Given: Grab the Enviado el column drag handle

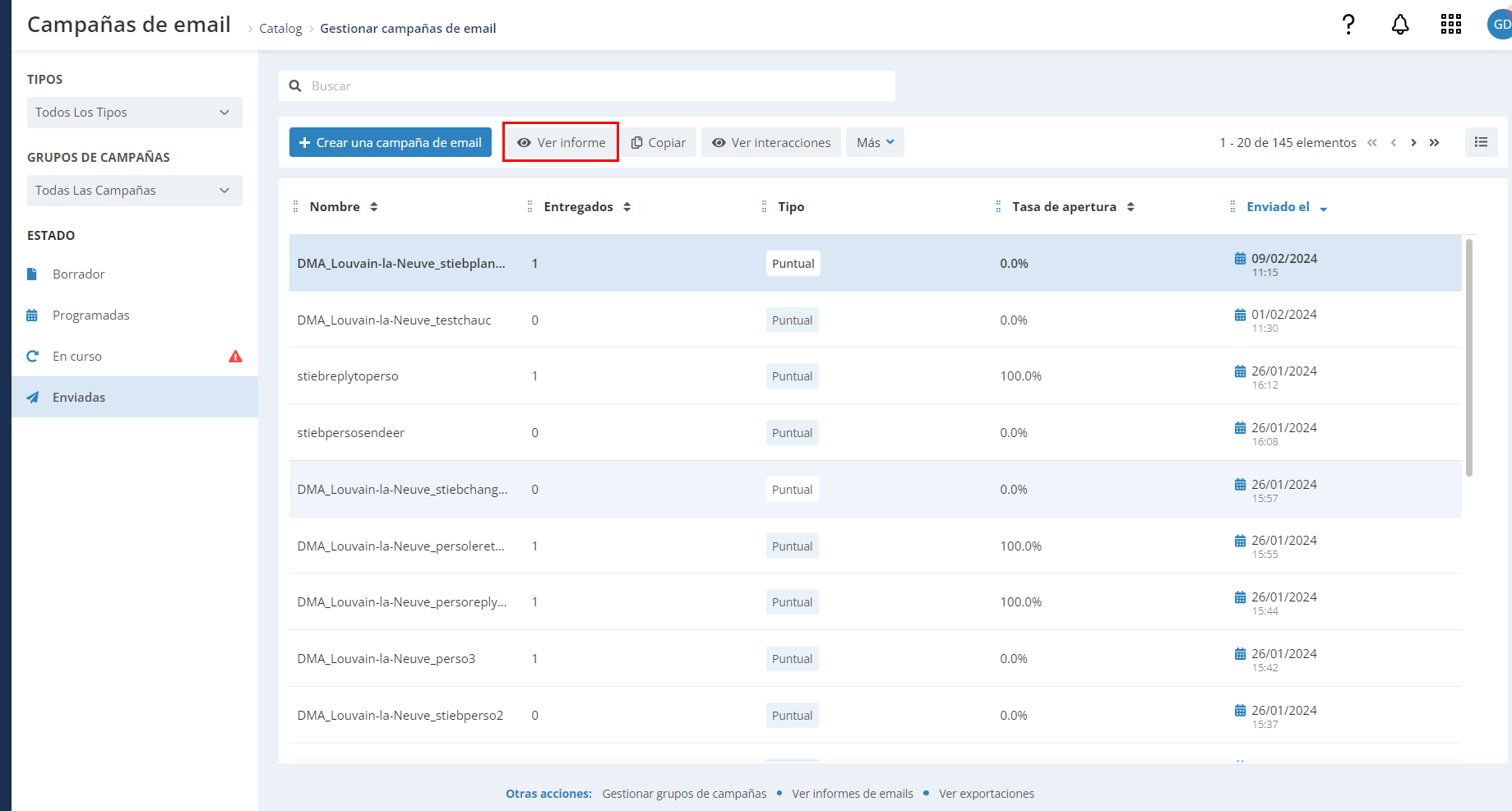Looking at the screenshot, I should click(x=1232, y=207).
